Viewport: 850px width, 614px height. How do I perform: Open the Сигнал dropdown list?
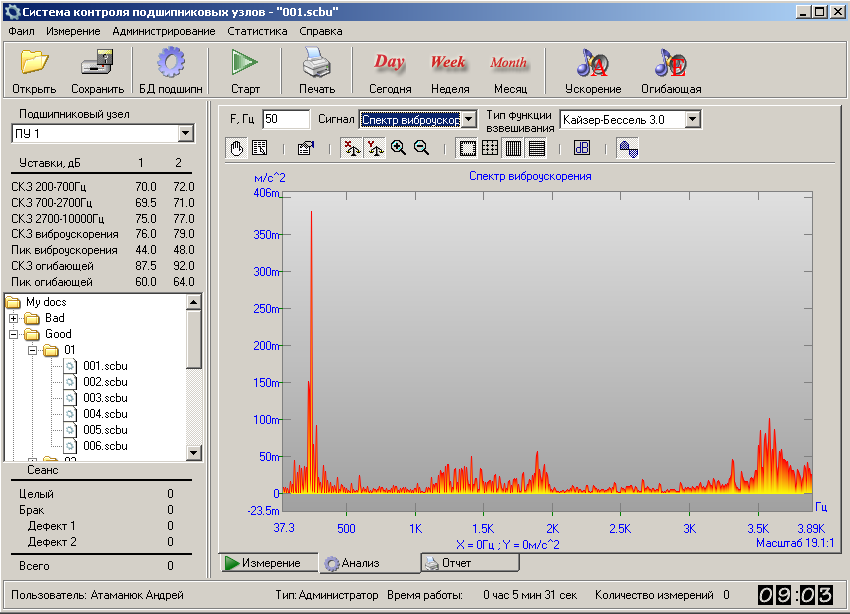pos(469,119)
